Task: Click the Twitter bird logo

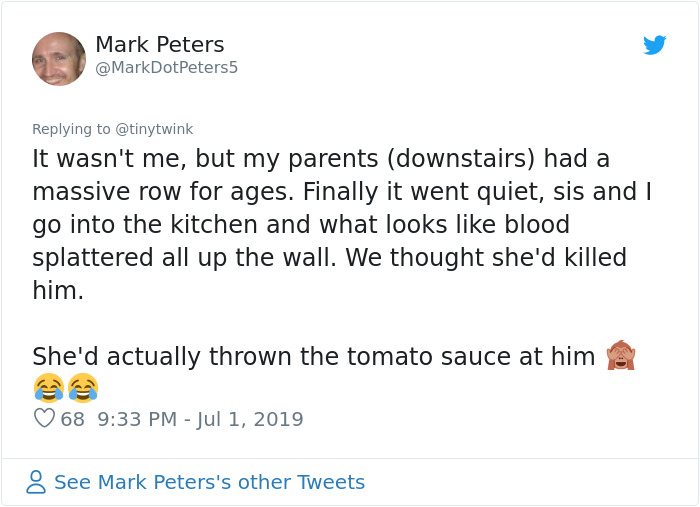Action: click(x=654, y=45)
